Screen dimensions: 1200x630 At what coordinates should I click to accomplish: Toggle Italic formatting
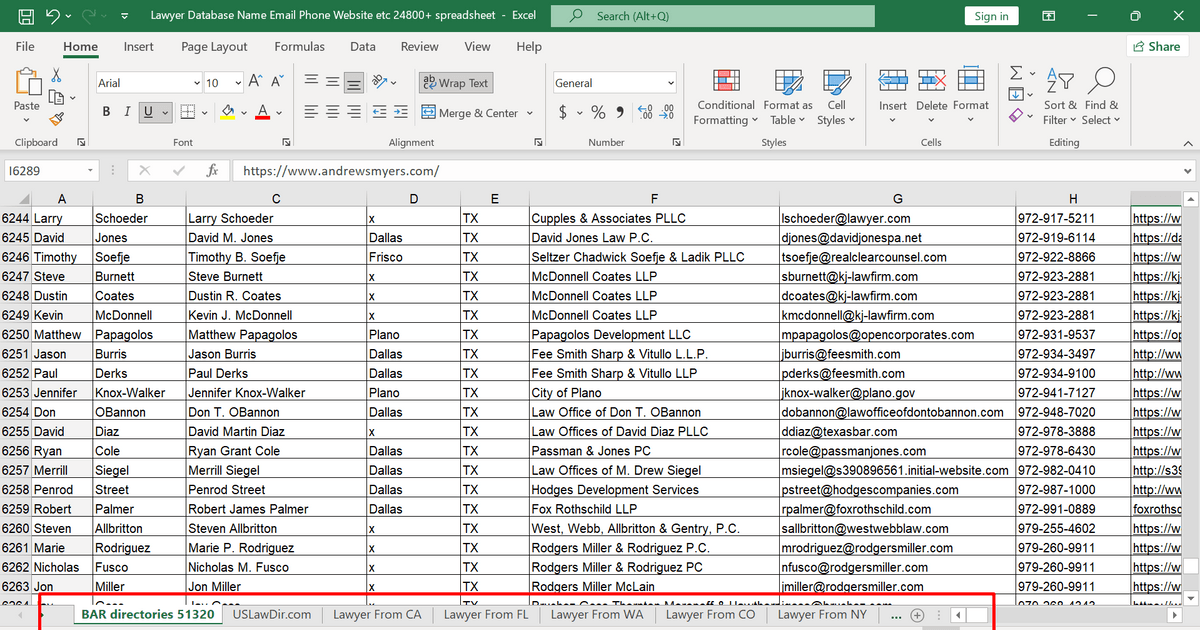click(128, 112)
